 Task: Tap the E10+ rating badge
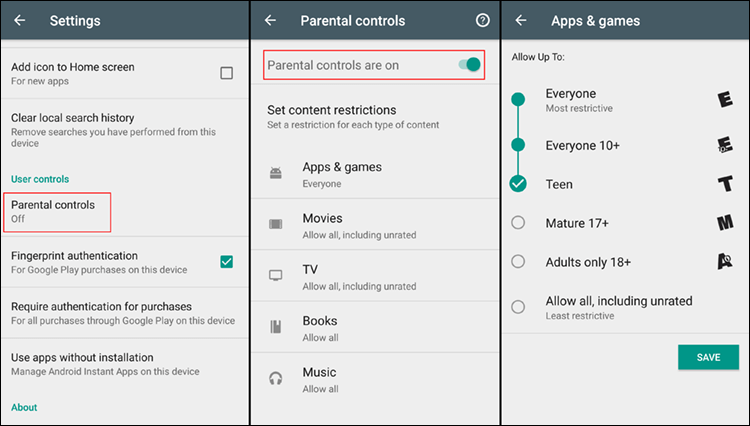pos(725,144)
